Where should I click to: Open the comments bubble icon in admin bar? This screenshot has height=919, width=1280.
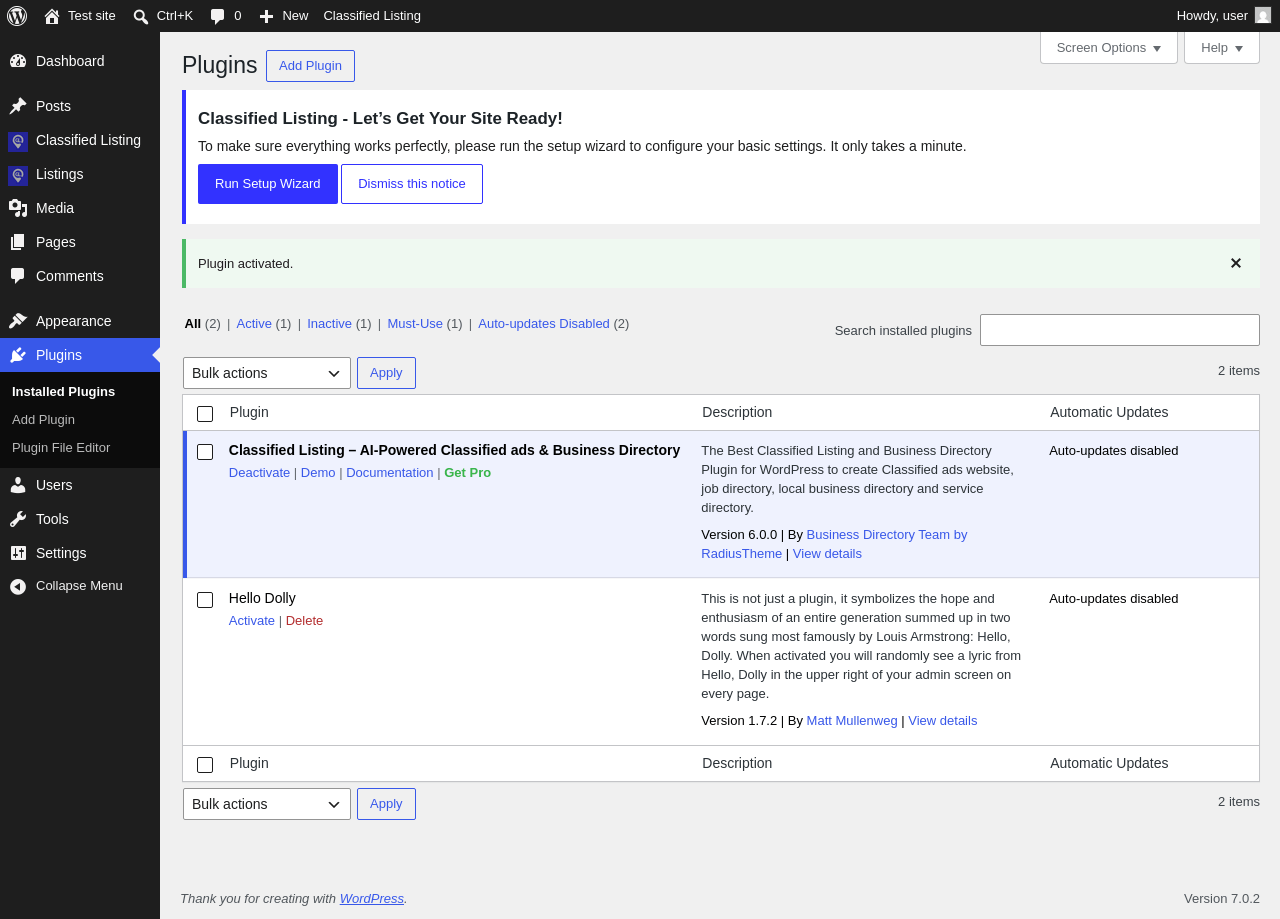coord(217,16)
